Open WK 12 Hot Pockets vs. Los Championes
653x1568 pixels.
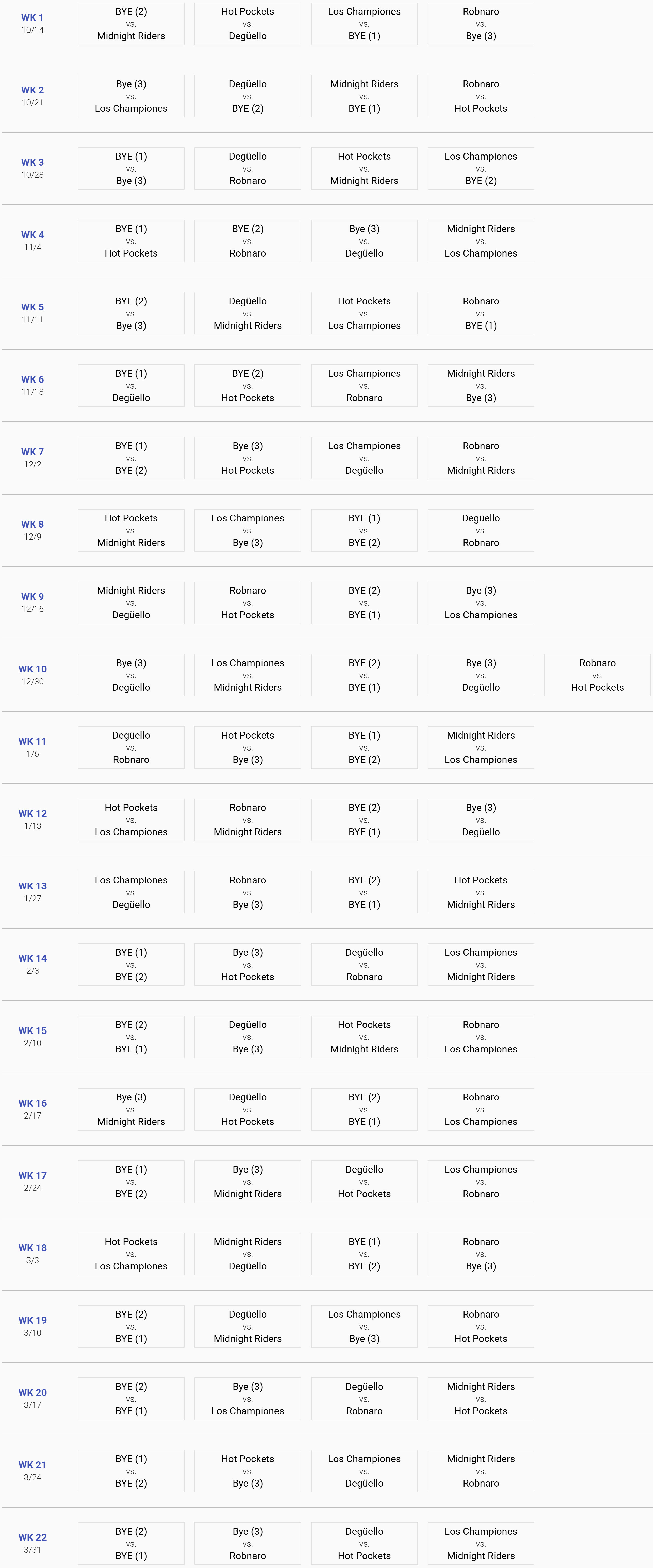click(x=131, y=820)
